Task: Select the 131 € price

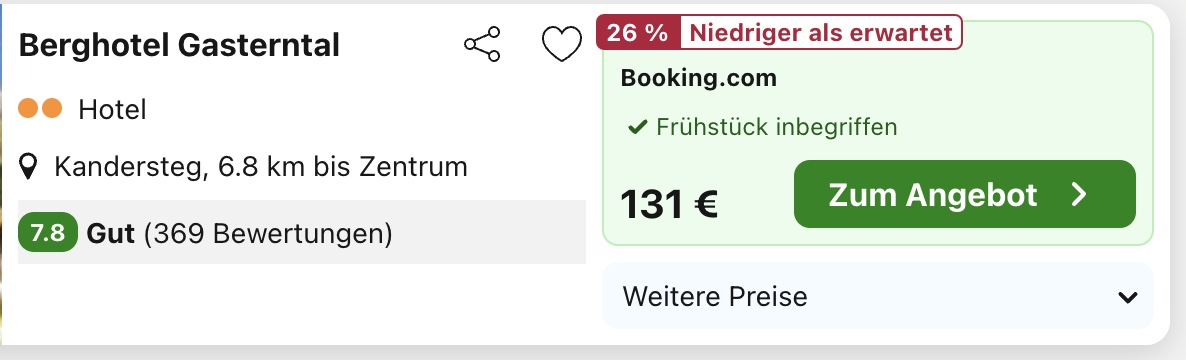Action: (669, 204)
